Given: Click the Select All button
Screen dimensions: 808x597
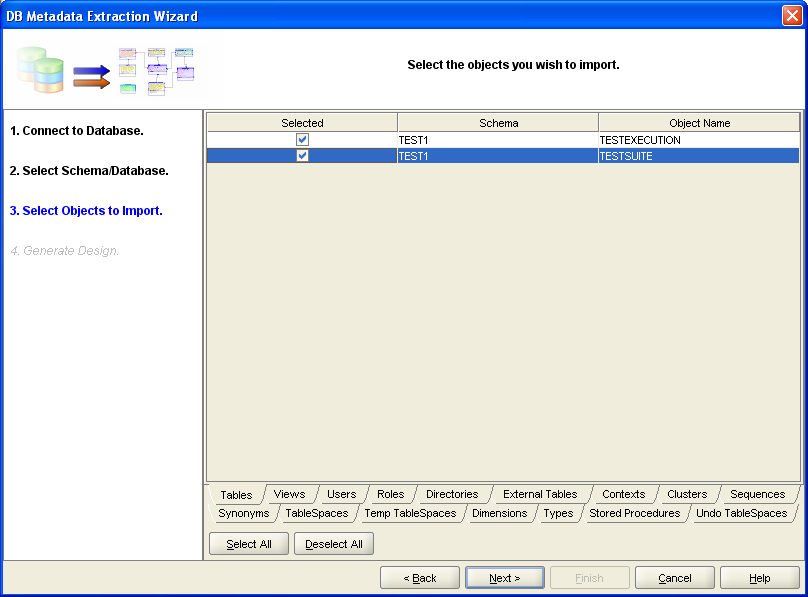Looking at the screenshot, I should coord(249,544).
